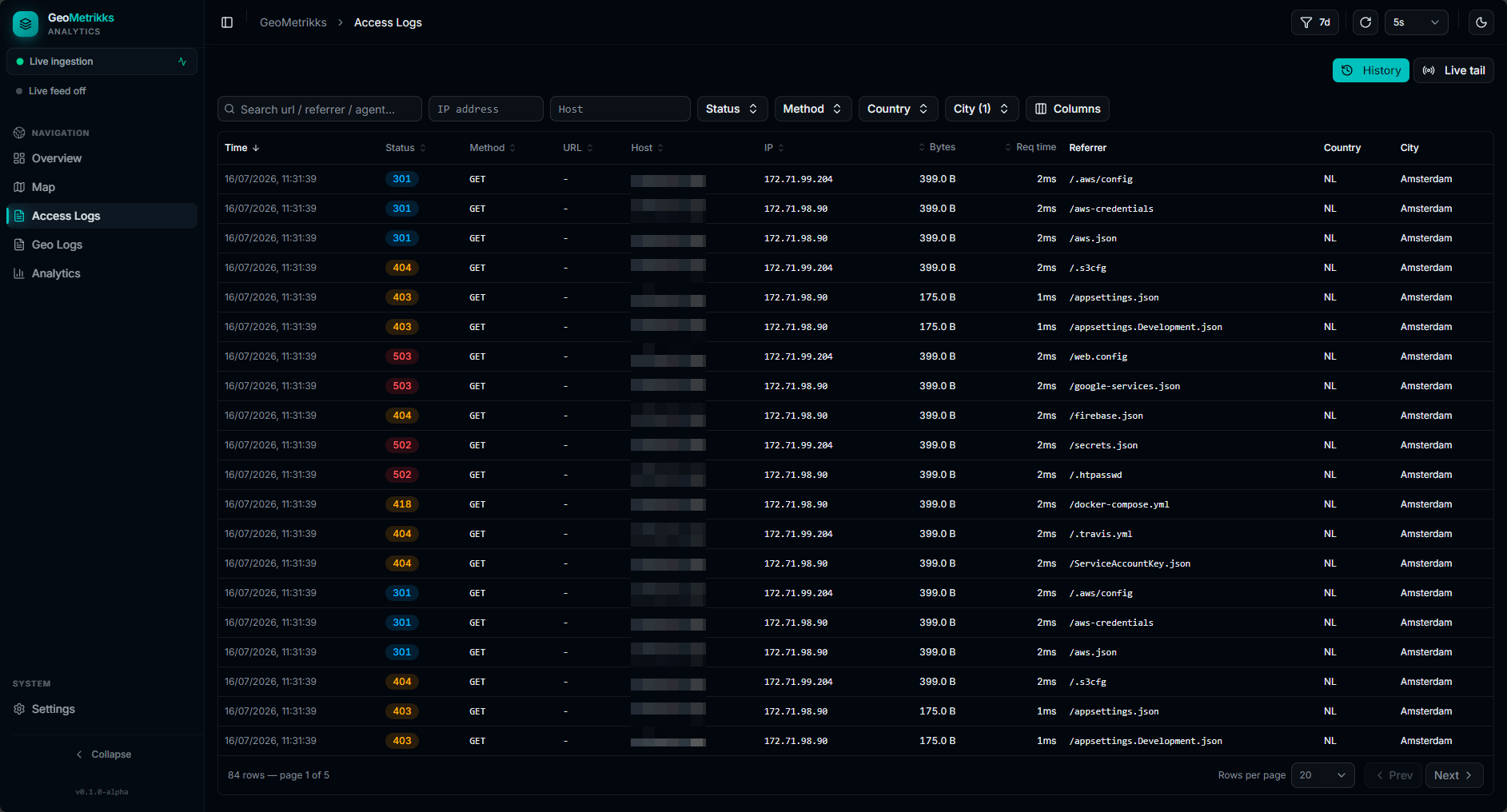Open Settings in the sidebar
The image size is (1507, 812).
[102, 709]
